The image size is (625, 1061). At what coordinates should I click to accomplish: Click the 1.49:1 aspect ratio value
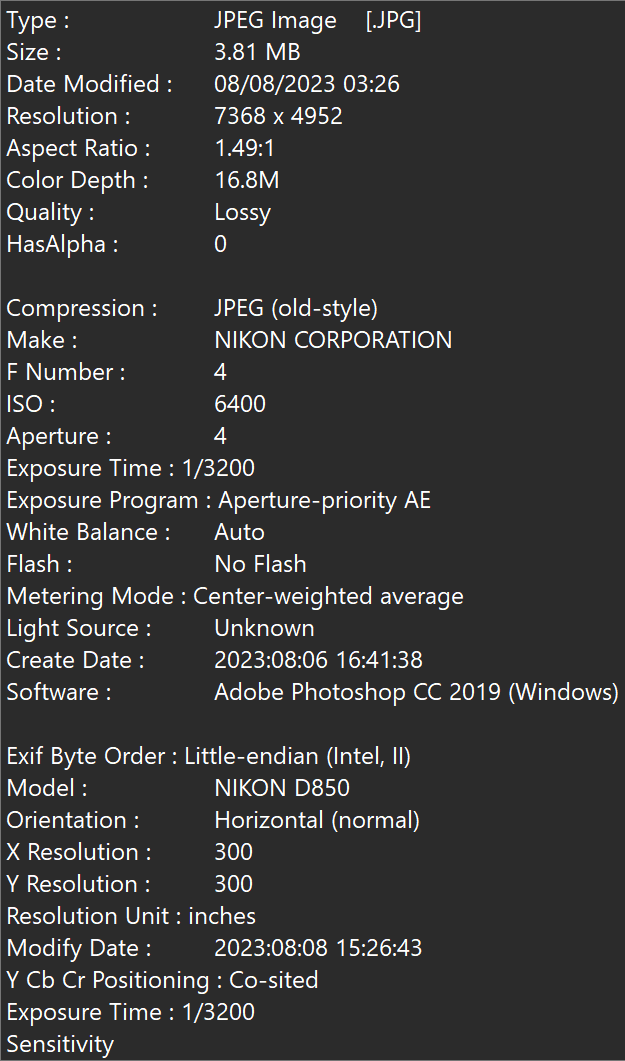(244, 148)
